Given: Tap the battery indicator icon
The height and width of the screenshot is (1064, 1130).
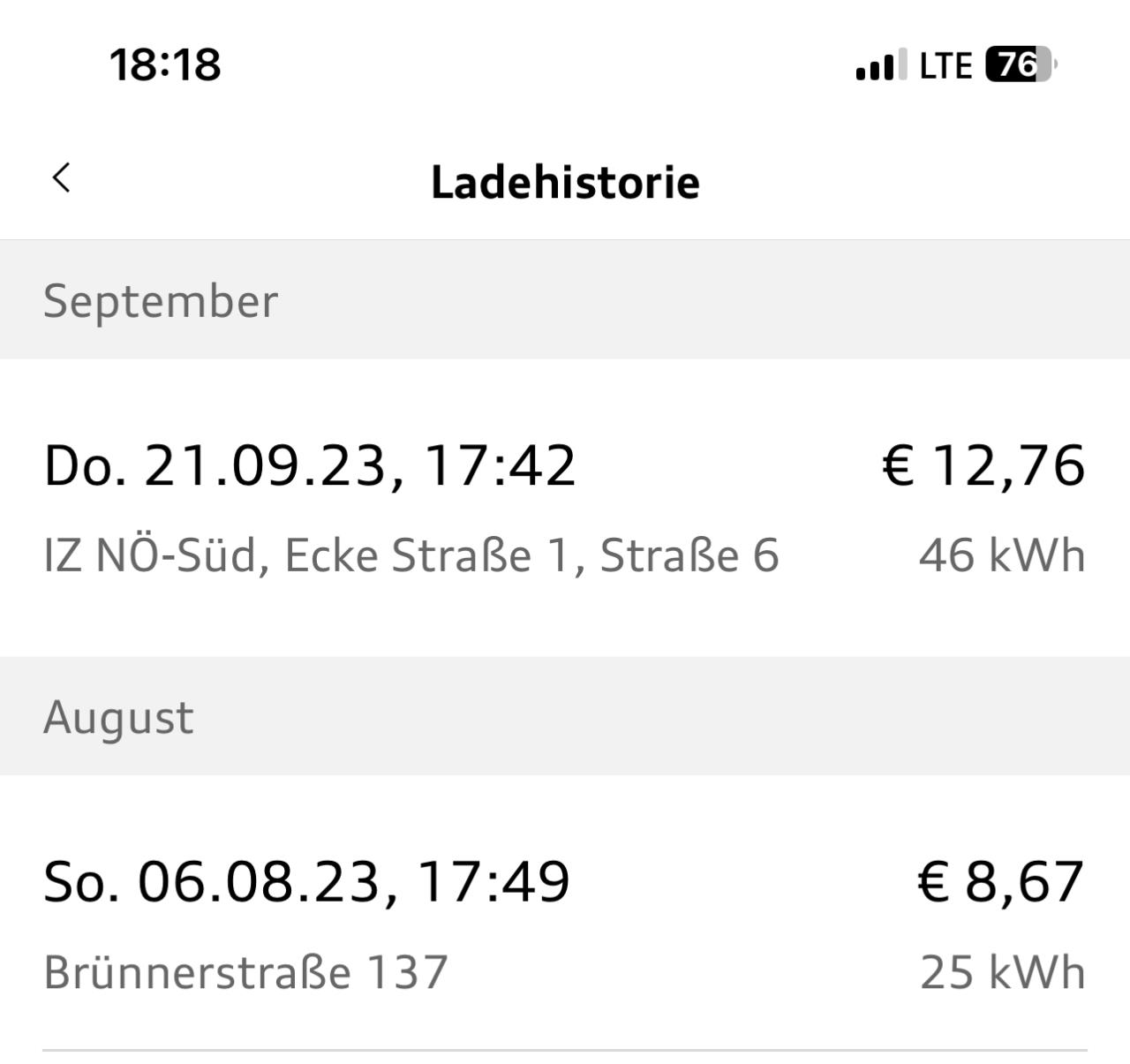Looking at the screenshot, I should pyautogui.click(x=1021, y=64).
